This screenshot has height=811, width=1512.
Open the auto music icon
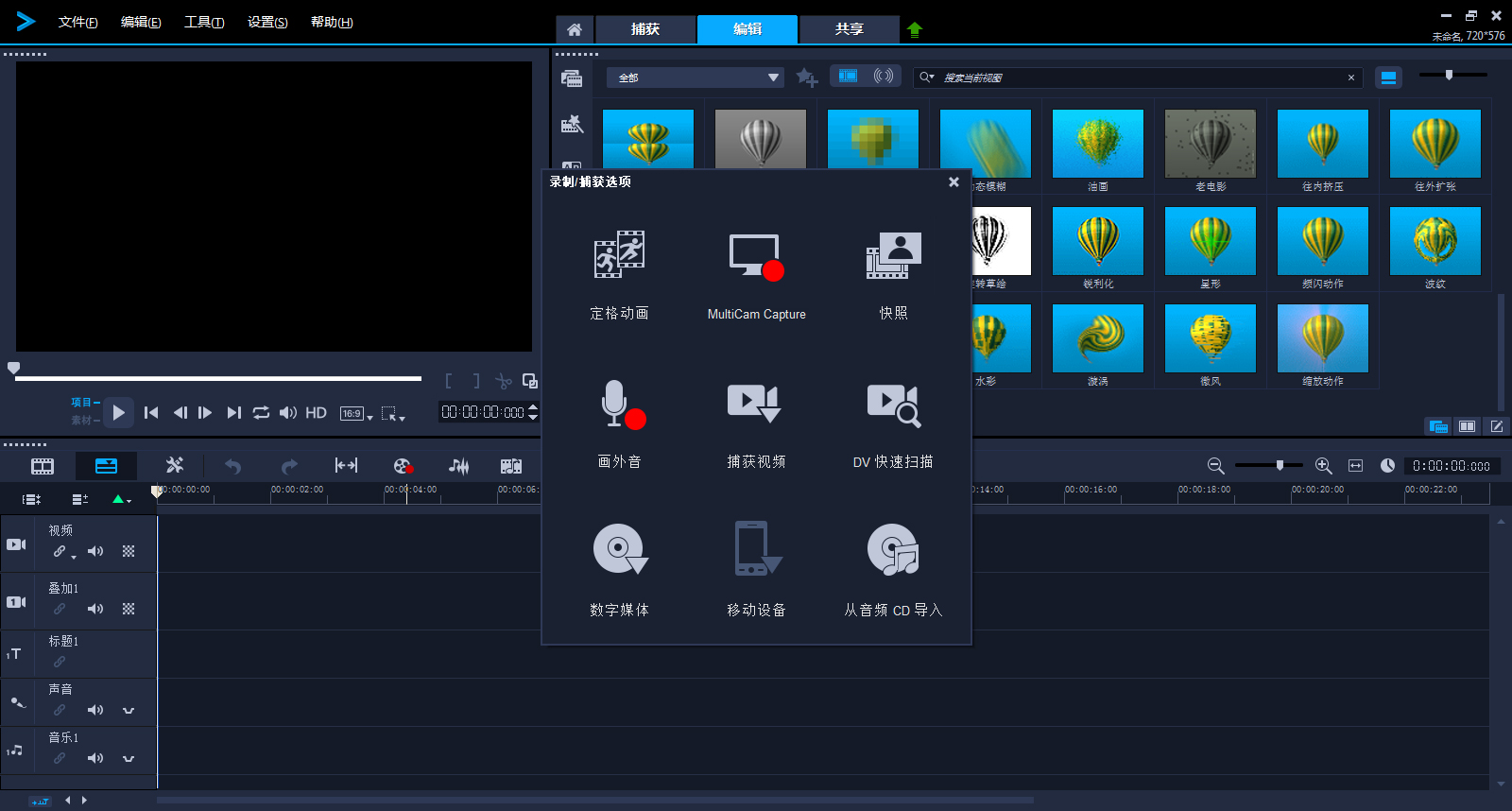(511, 466)
